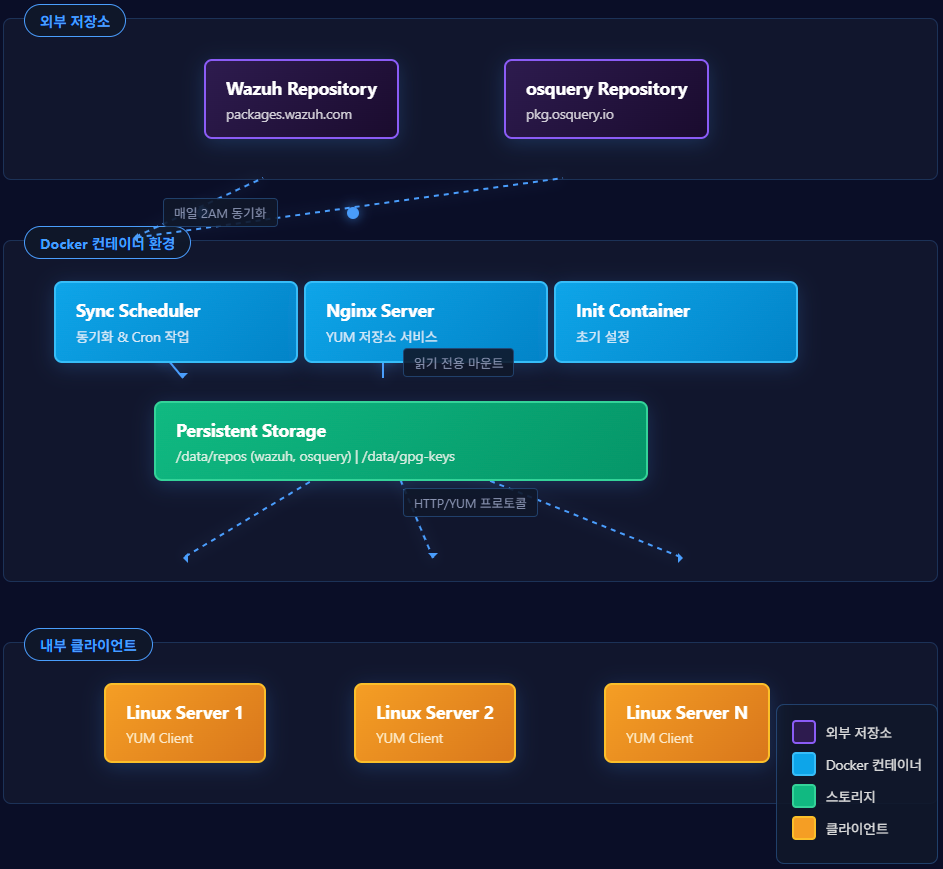Select the Sync Scheduler container box
The width and height of the screenshot is (943, 869).
click(x=176, y=322)
